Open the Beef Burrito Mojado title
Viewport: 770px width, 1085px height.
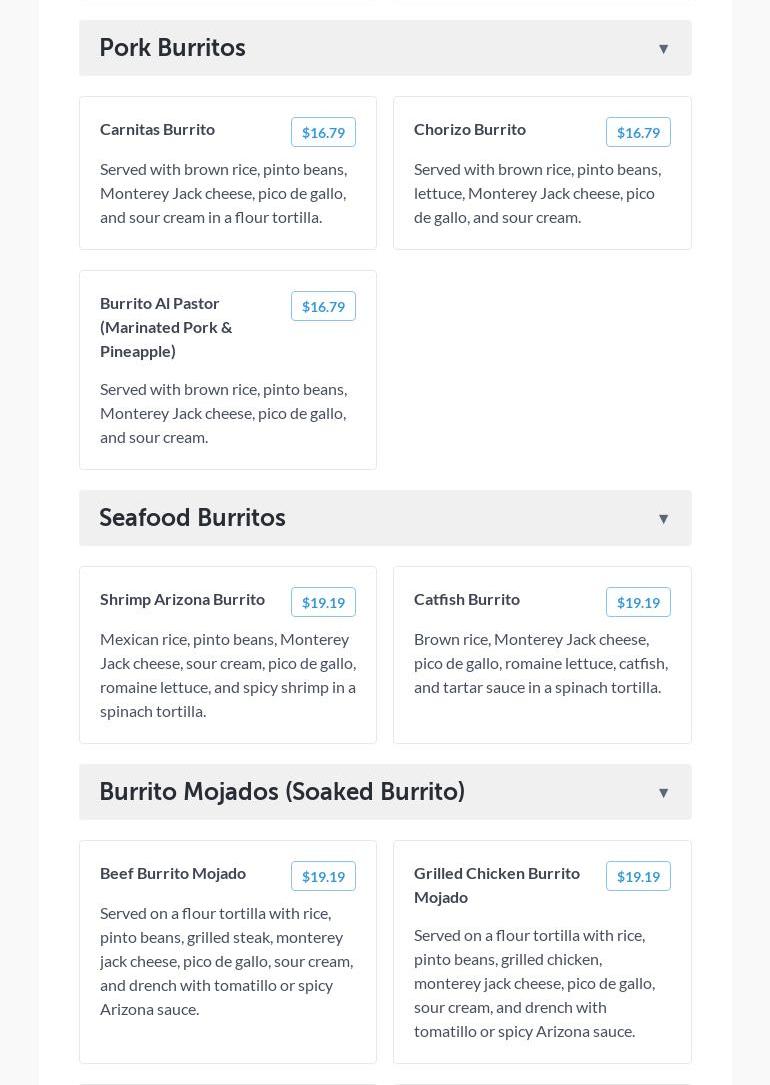173,873
